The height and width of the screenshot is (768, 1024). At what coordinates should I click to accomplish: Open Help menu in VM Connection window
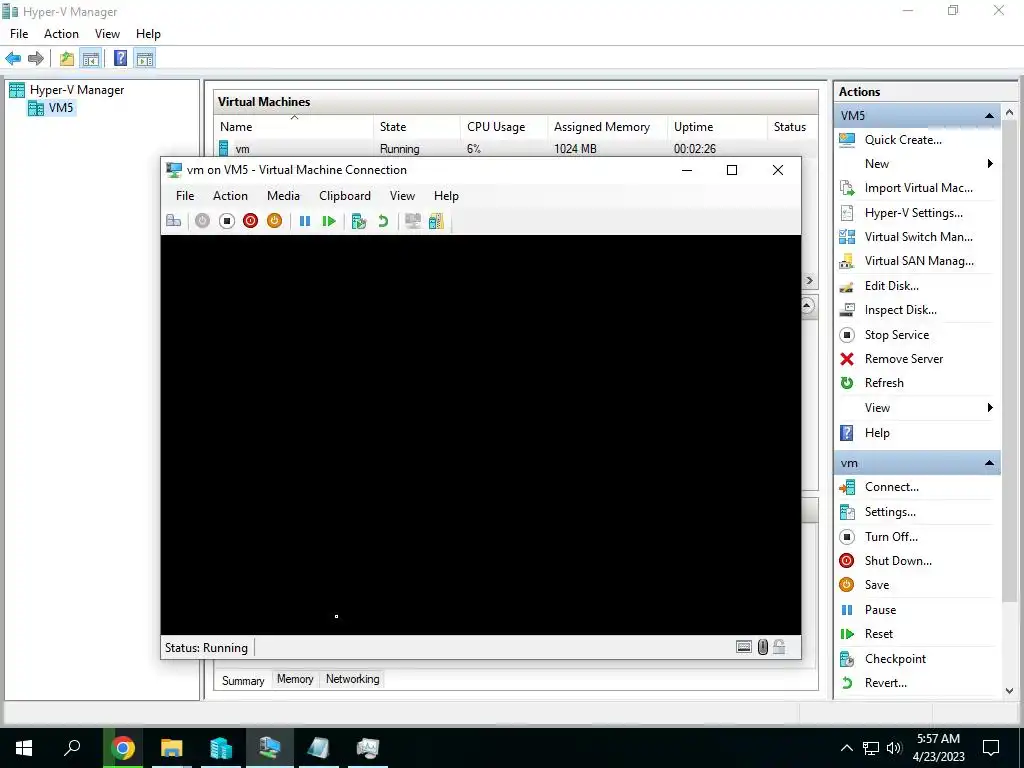pos(446,196)
